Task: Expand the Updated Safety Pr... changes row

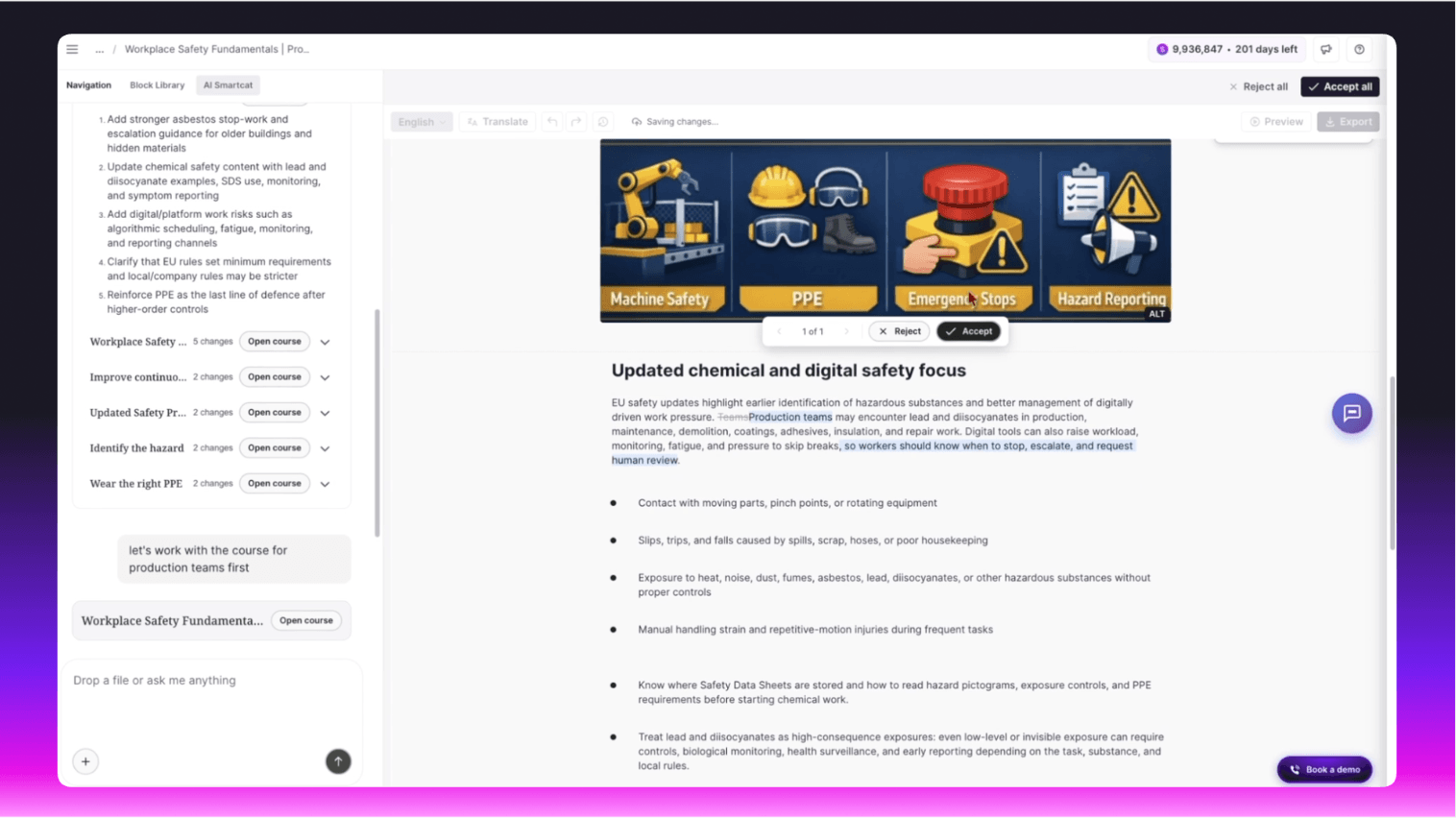Action: point(326,413)
